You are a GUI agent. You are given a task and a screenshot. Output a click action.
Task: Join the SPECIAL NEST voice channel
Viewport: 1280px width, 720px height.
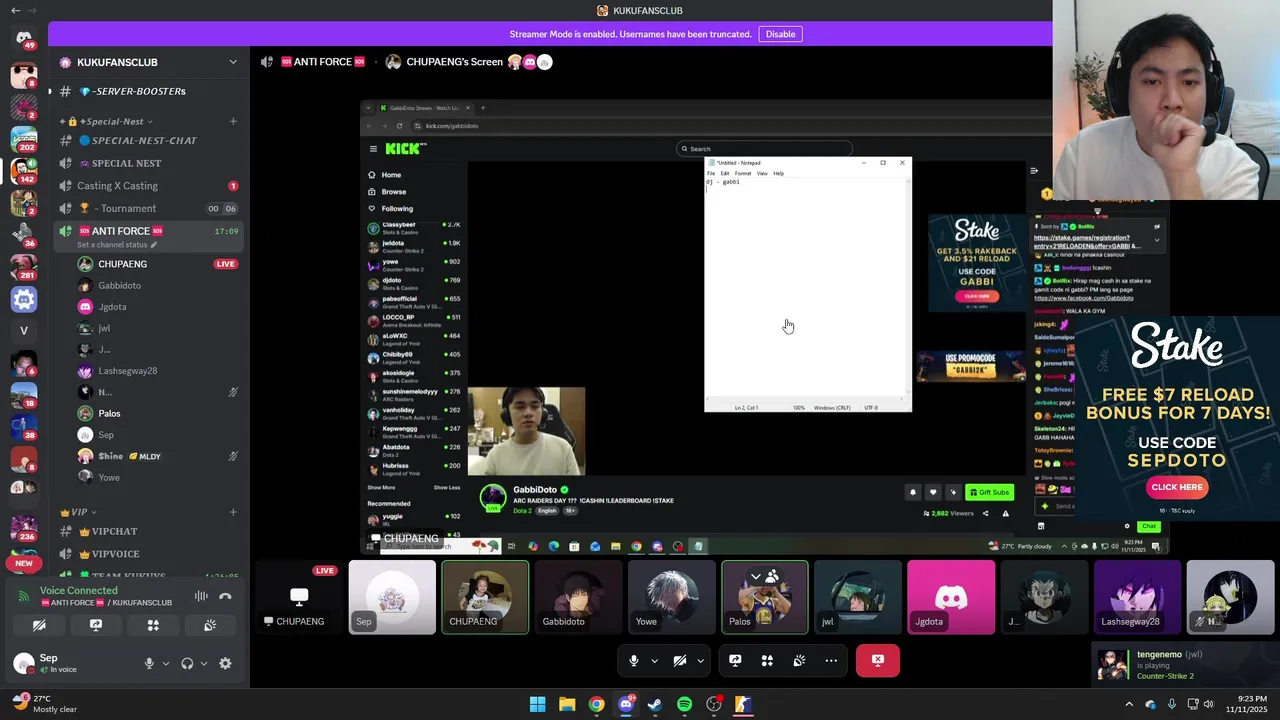150,163
